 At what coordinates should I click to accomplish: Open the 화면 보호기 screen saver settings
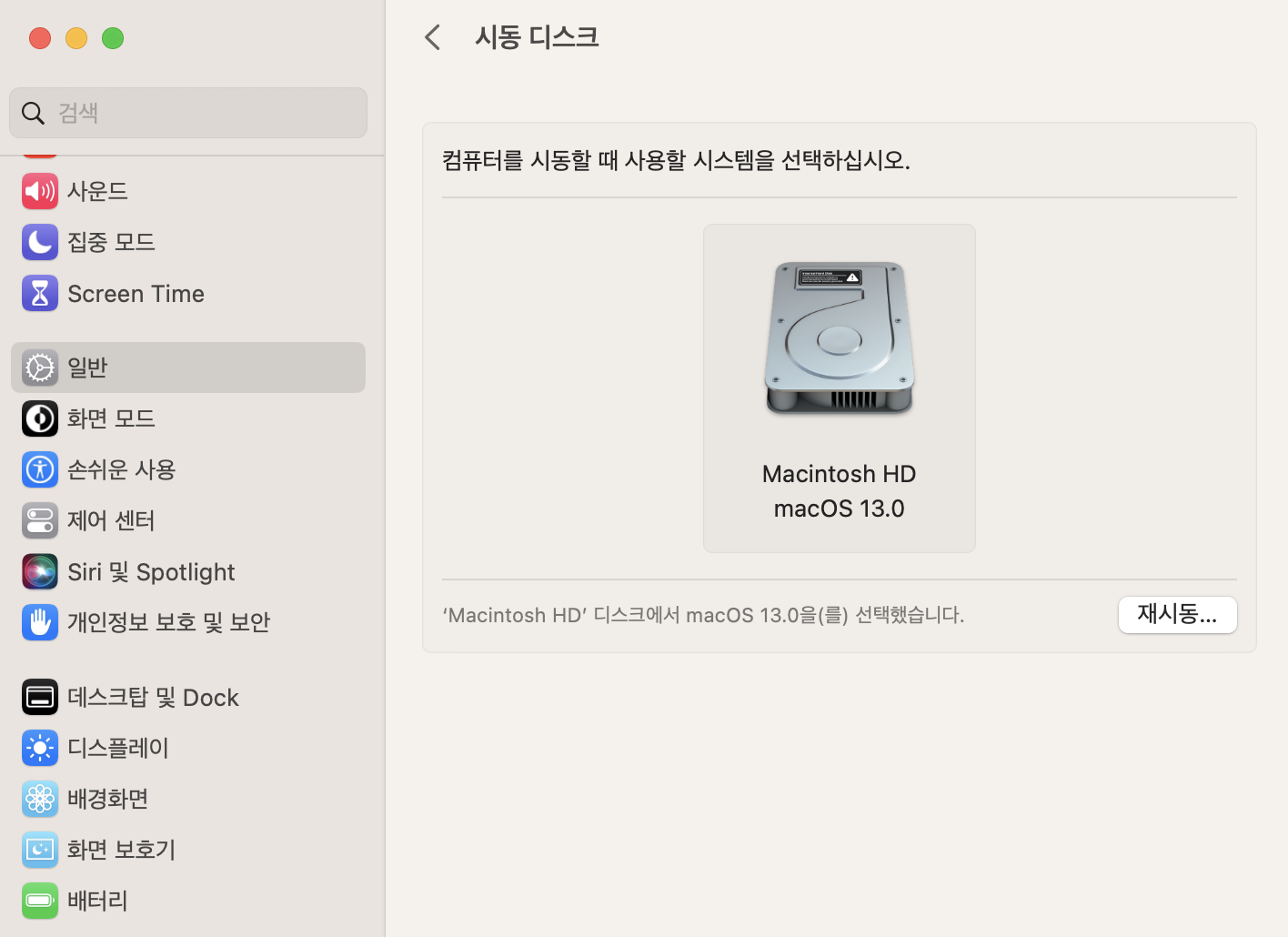[x=120, y=850]
